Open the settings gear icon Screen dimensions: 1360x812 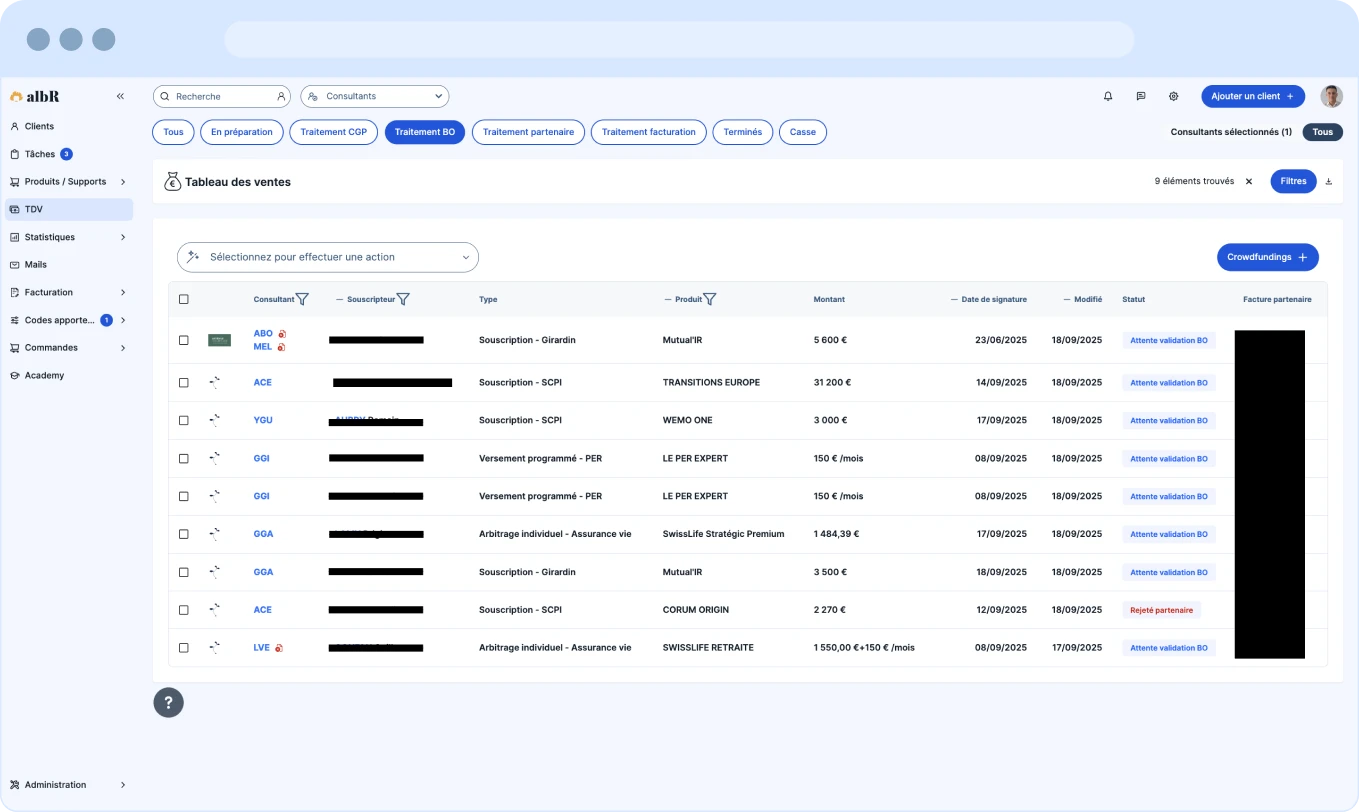click(x=1174, y=97)
